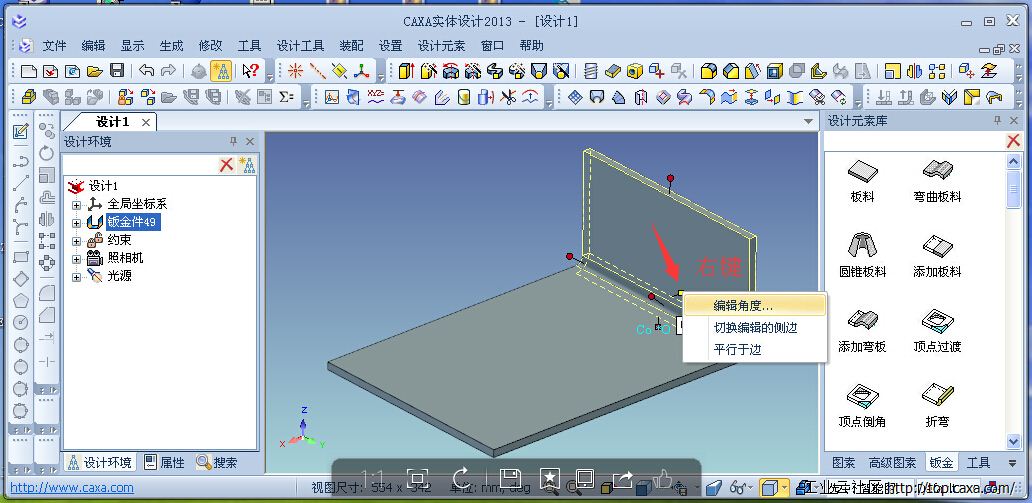The width and height of the screenshot is (1032, 503).
Task: Click the yellow stacked blocks assembly icon
Action: point(28,97)
